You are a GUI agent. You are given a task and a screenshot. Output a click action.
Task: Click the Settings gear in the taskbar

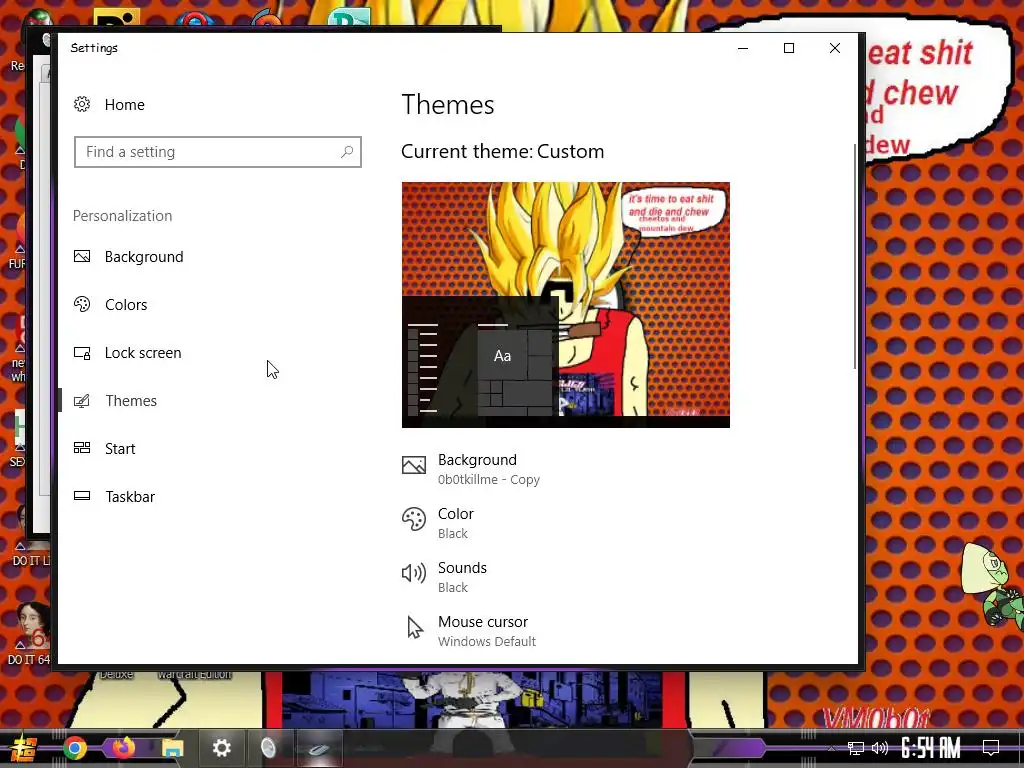(x=221, y=748)
